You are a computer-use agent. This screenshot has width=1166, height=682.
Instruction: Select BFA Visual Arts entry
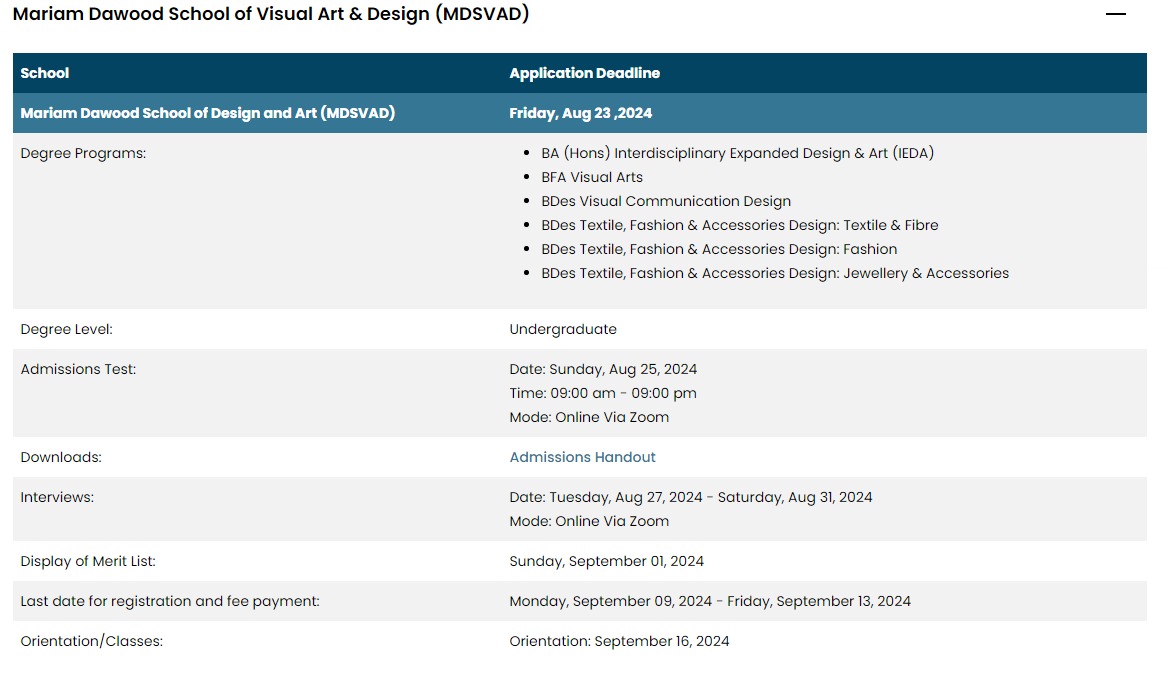coord(592,177)
